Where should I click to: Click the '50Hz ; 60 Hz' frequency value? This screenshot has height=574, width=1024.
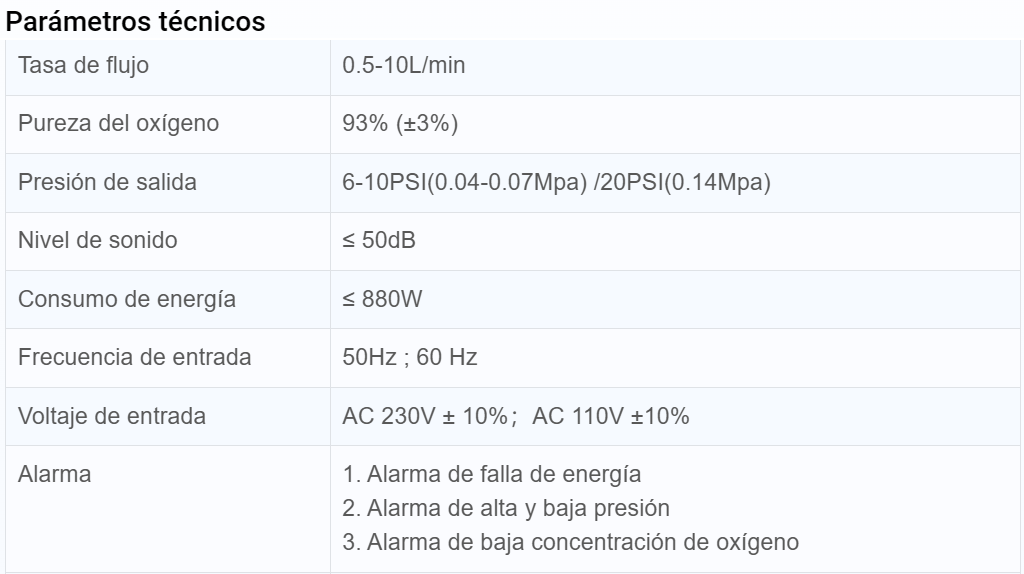click(410, 357)
